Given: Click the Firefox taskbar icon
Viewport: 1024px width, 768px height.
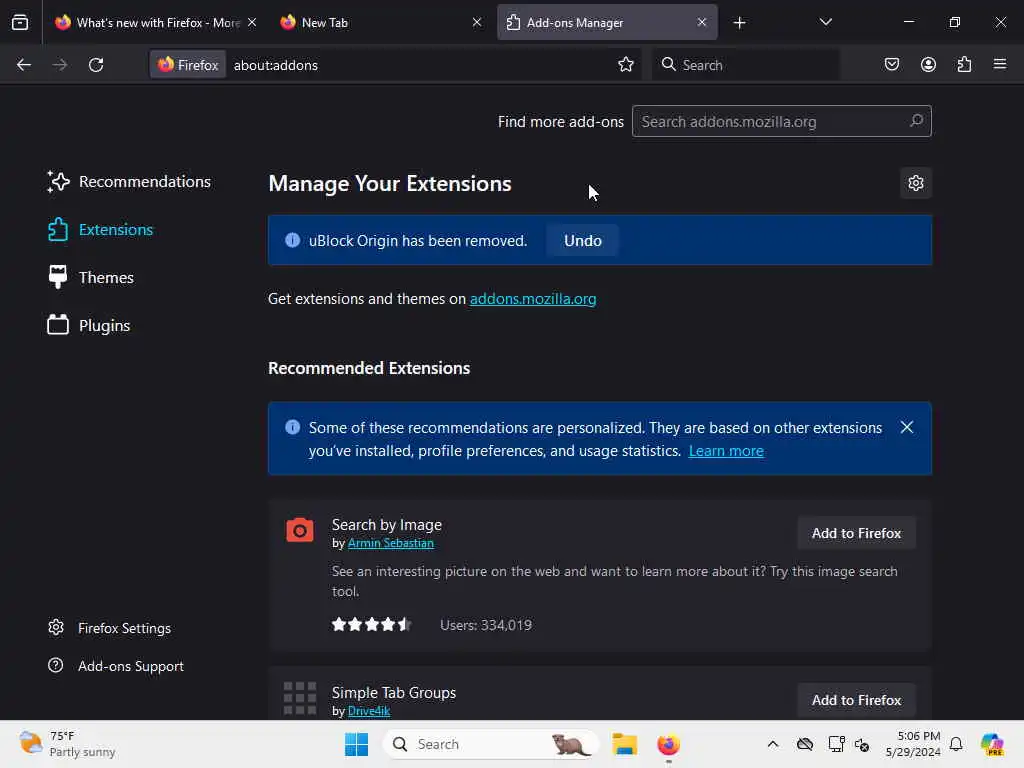Looking at the screenshot, I should coord(668,744).
